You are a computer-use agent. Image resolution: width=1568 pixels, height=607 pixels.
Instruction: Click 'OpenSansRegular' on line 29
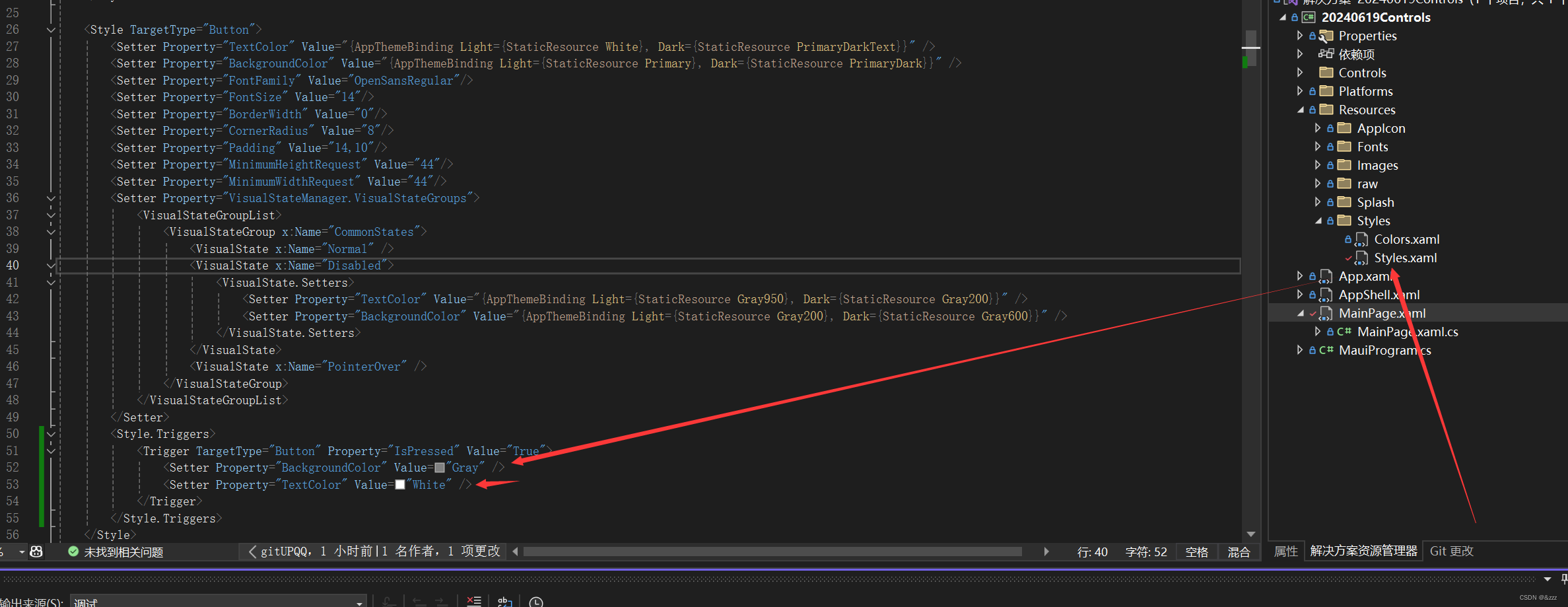point(403,81)
